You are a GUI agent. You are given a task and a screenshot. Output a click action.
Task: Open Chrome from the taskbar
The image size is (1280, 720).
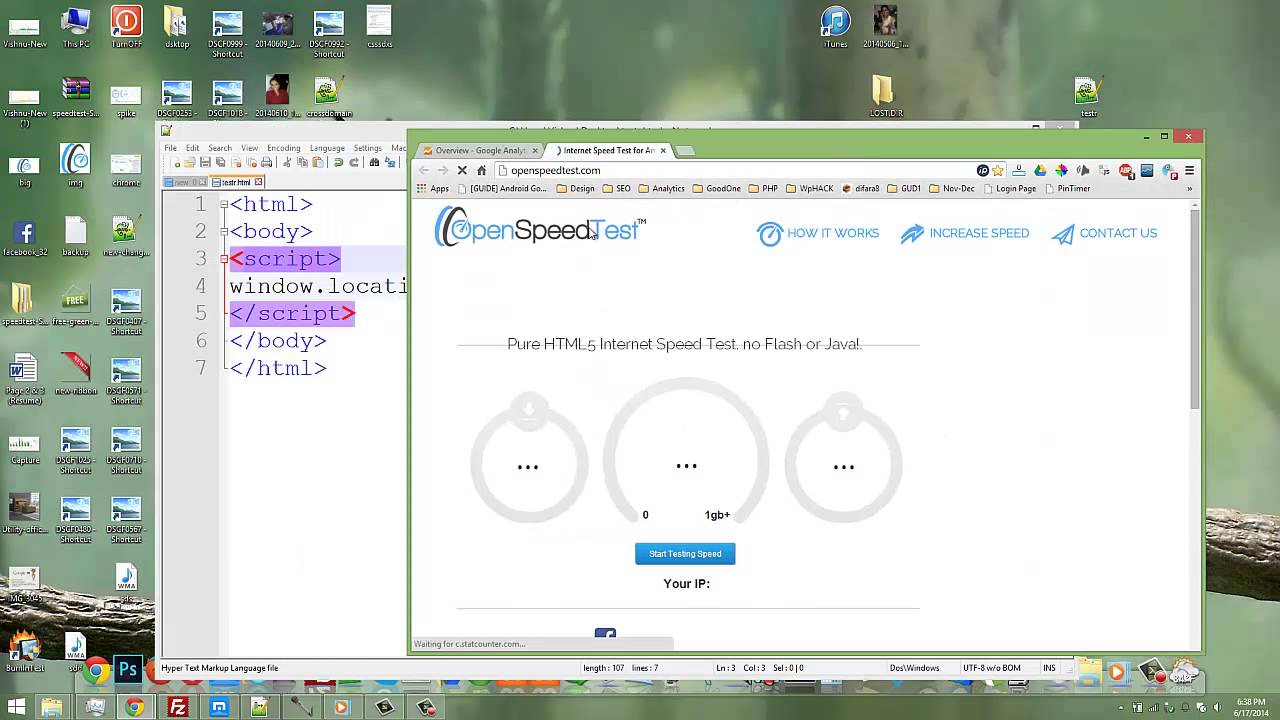pos(134,708)
